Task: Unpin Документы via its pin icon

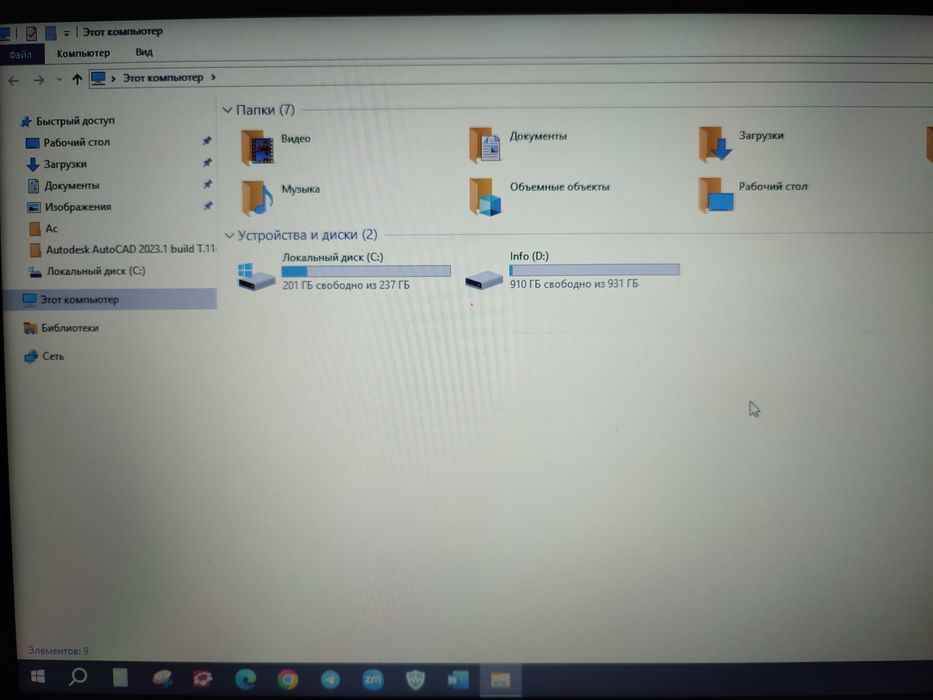Action: point(207,184)
